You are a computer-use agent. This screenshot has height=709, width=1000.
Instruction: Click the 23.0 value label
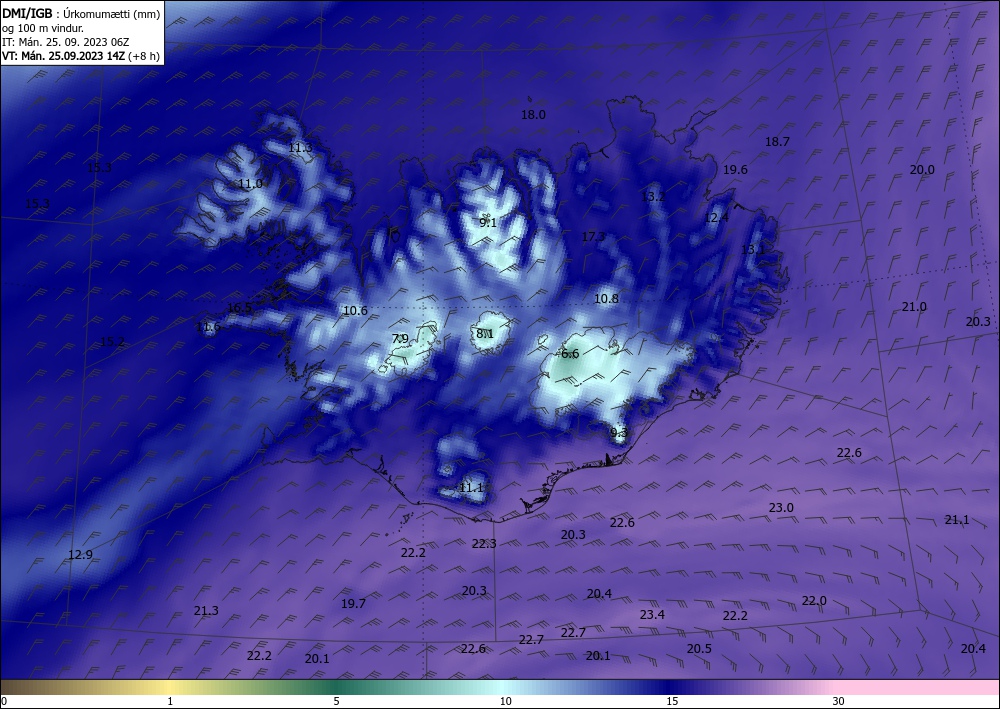coord(781,508)
